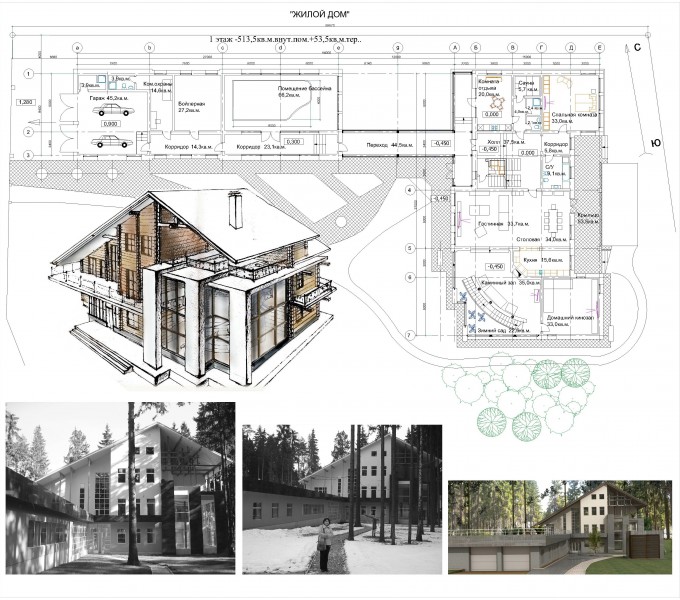Click the "ЖИЛОЙ ДОМ" title text
The image size is (680, 600).
click(319, 15)
